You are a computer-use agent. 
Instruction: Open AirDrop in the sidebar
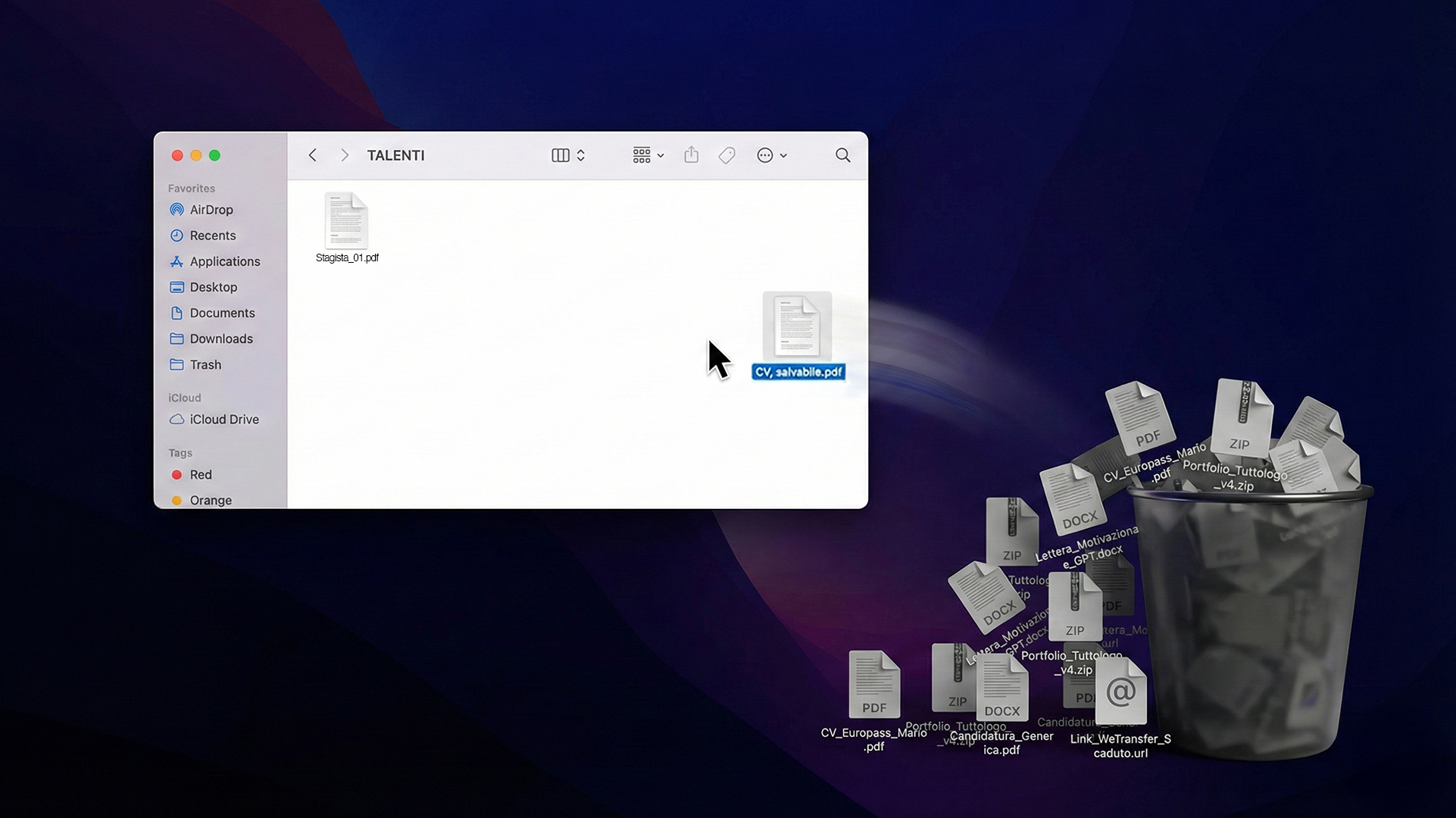point(211,210)
